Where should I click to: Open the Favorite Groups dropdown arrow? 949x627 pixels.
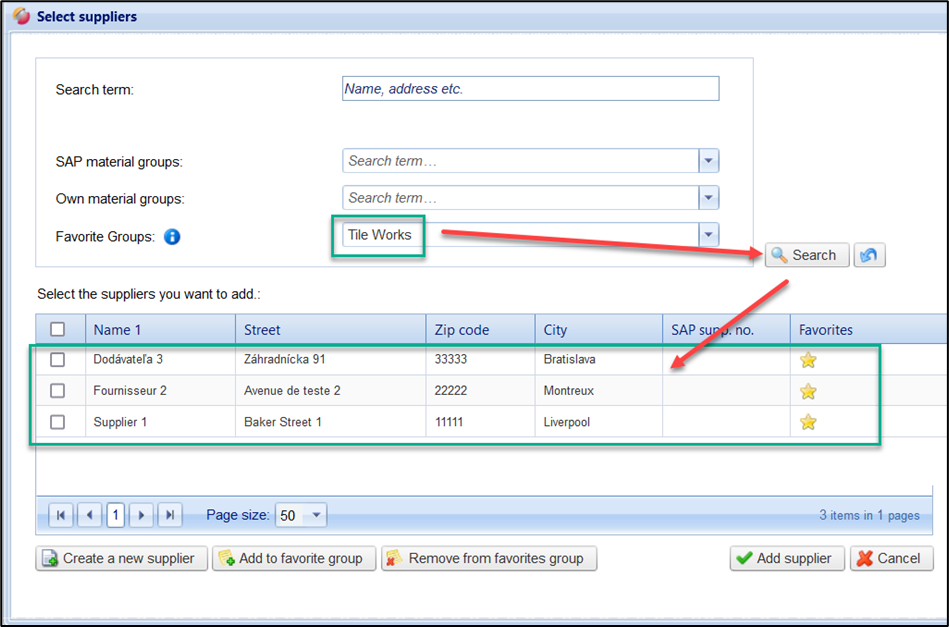tap(708, 235)
